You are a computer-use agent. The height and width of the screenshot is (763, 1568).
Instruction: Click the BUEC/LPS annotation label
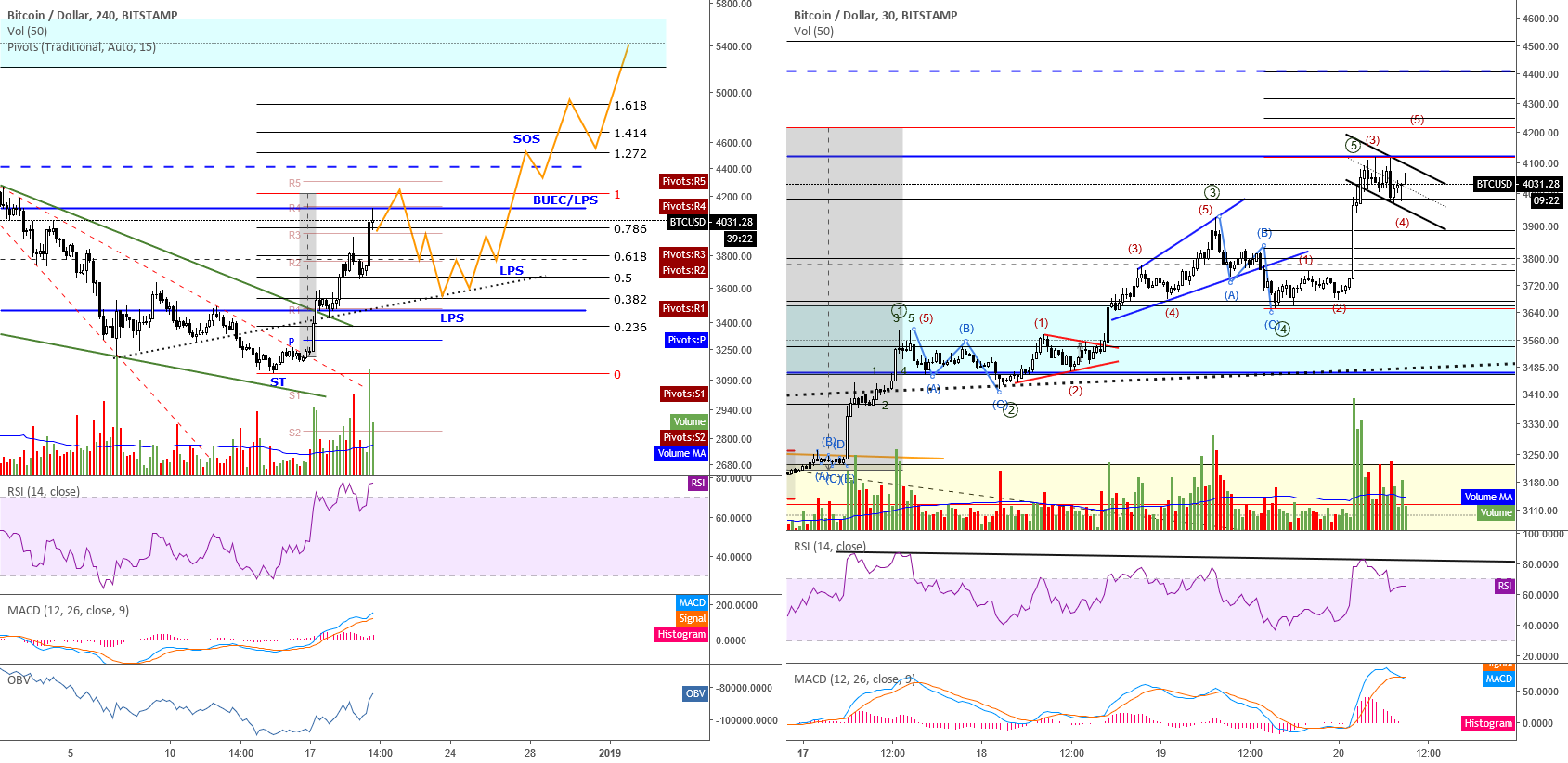pos(564,200)
